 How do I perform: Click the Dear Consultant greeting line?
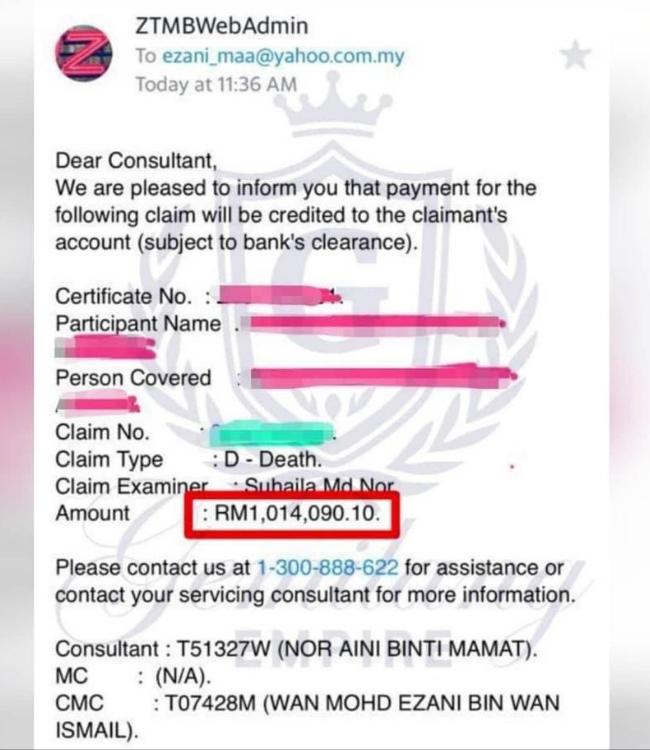136,161
